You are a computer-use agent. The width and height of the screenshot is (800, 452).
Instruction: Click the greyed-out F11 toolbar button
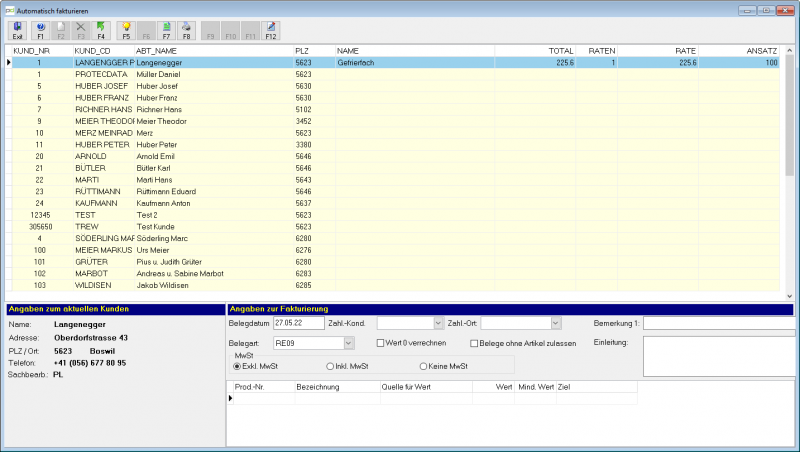[251, 31]
